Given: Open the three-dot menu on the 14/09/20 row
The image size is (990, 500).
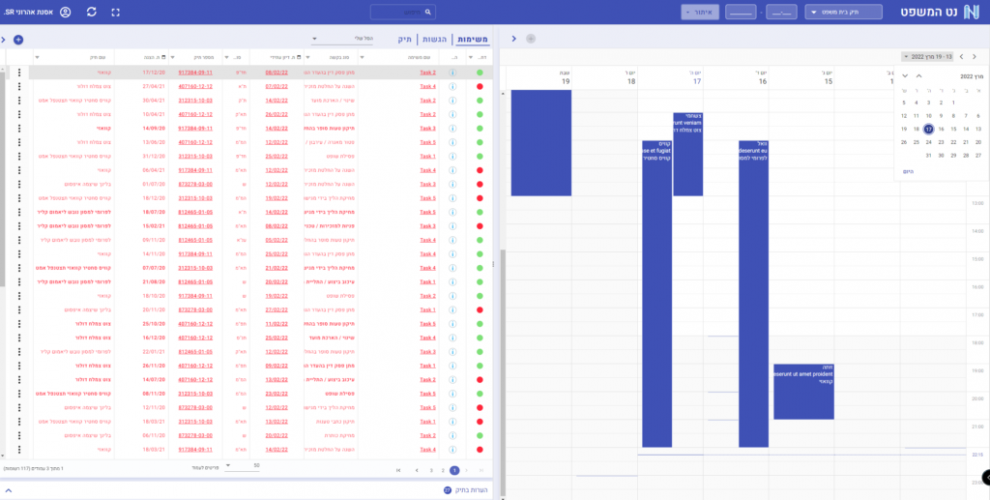Looking at the screenshot, I should pos(20,128).
